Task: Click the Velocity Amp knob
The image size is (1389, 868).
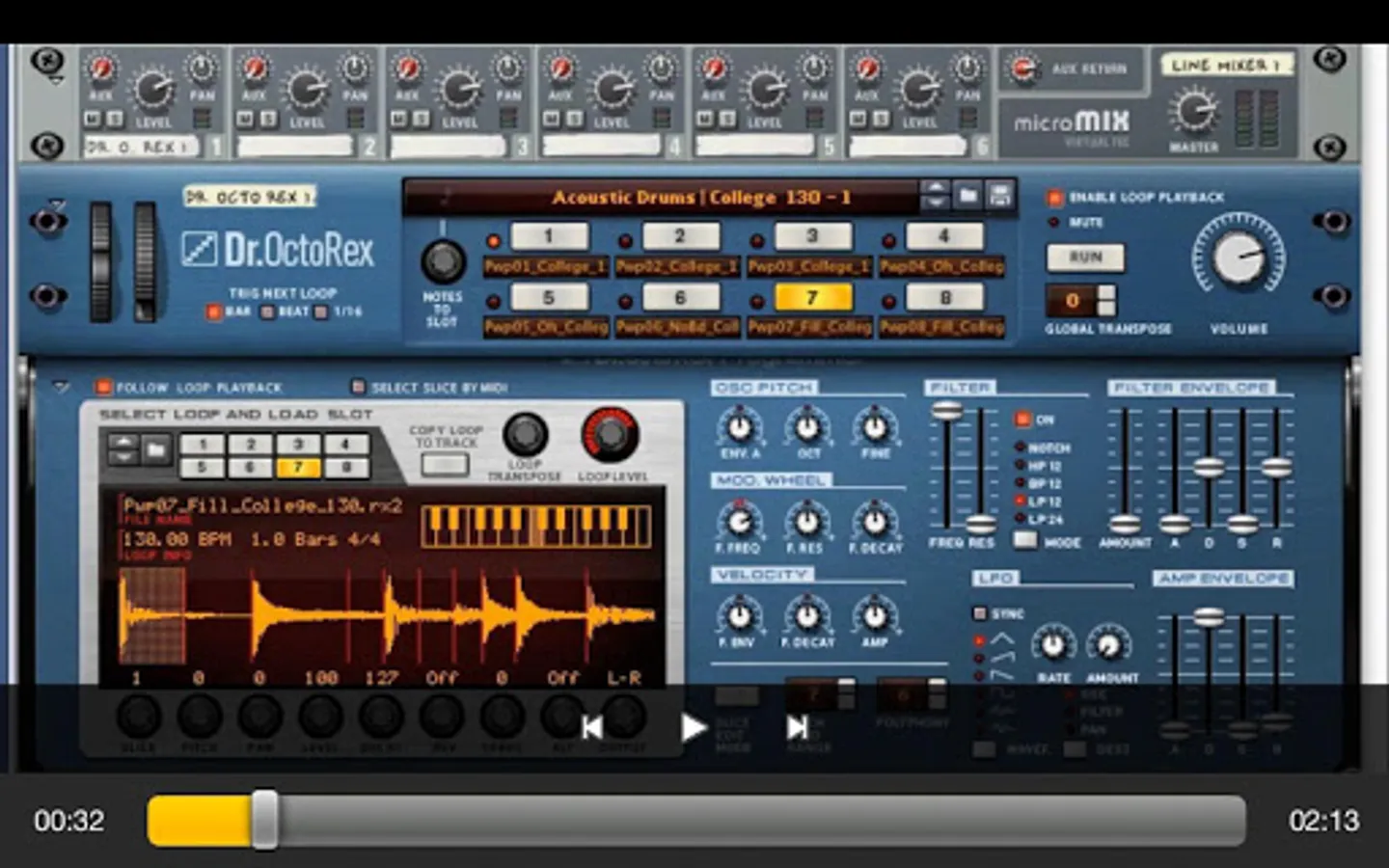Action: (875, 615)
